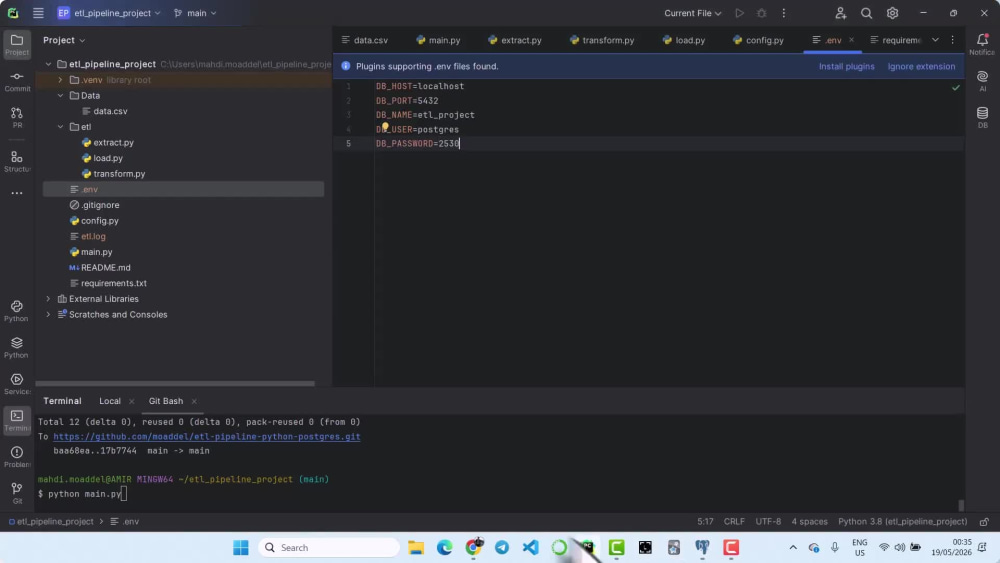Viewport: 1000px width, 563px height.
Task: Click the project tree horizontal scrollbar
Action: coord(175,384)
